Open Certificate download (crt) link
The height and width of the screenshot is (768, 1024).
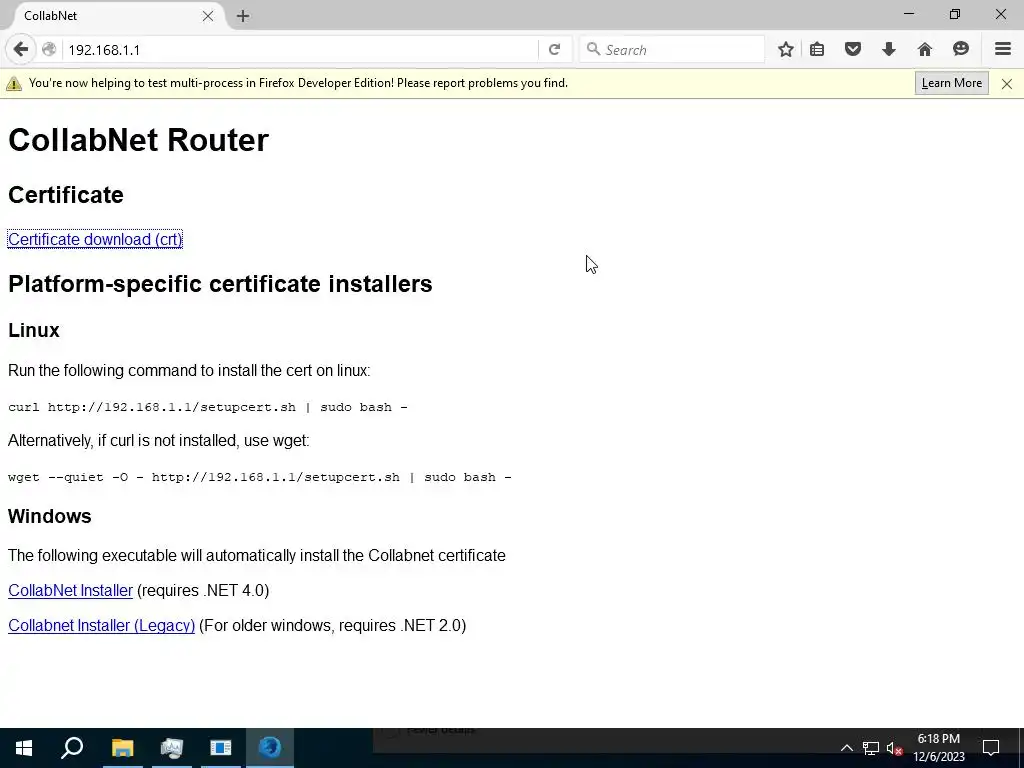[95, 240]
